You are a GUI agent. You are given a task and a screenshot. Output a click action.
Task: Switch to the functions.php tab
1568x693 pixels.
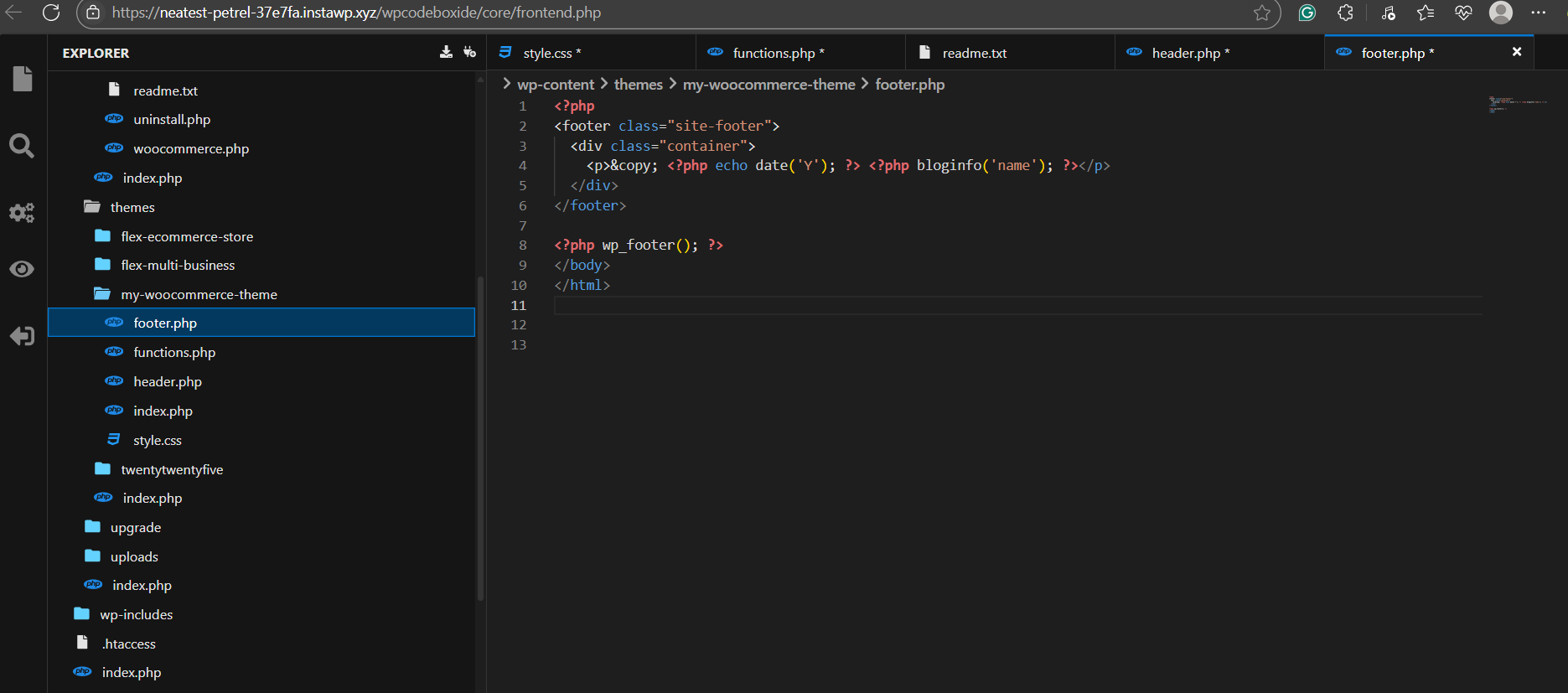(x=800, y=53)
